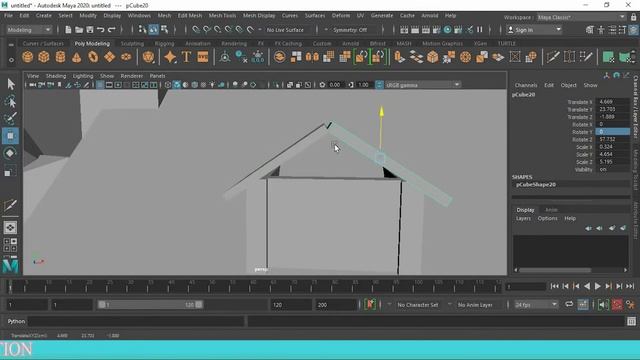
Task: Activate the Move tool in the toolbox
Action: click(11, 136)
